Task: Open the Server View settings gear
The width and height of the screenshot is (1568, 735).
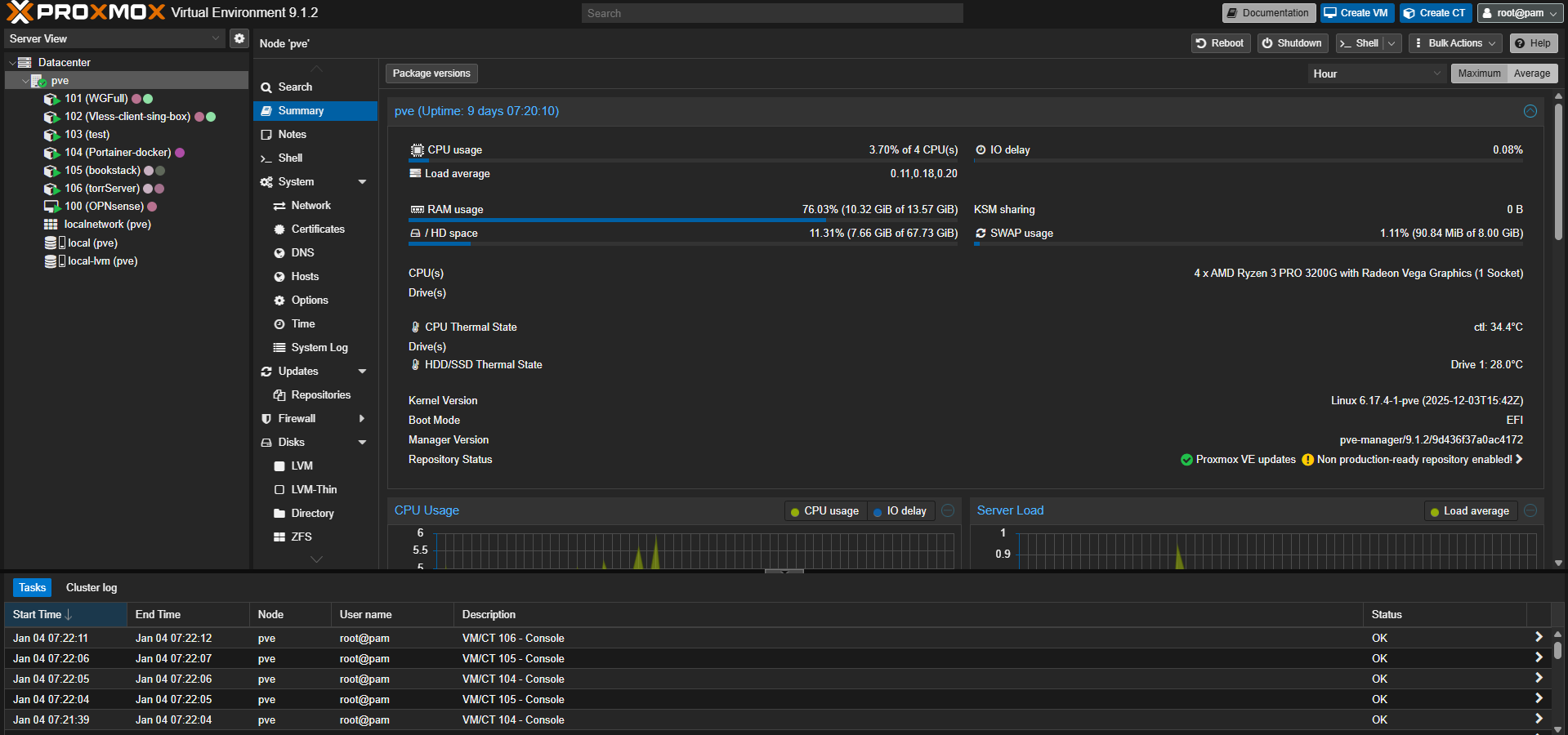Action: point(239,38)
